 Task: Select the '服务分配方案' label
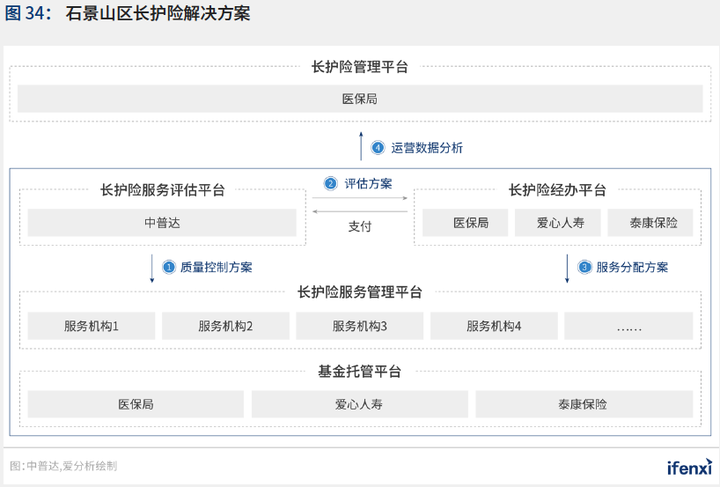pyautogui.click(x=632, y=267)
